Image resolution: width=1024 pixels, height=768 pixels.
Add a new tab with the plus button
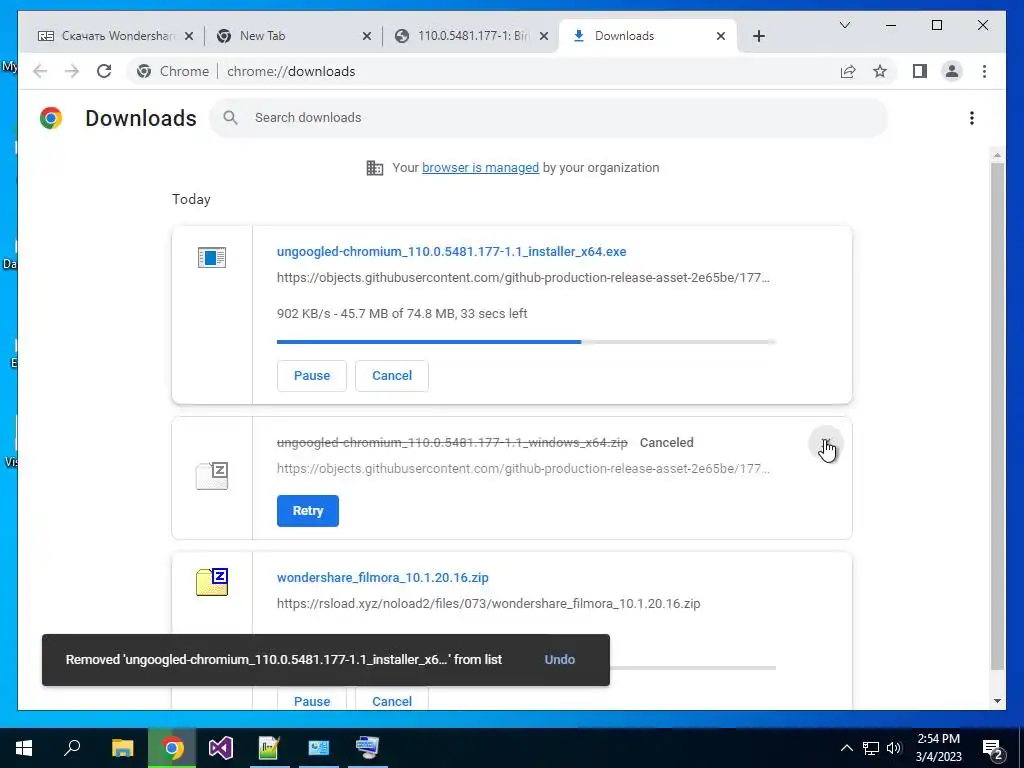click(758, 36)
